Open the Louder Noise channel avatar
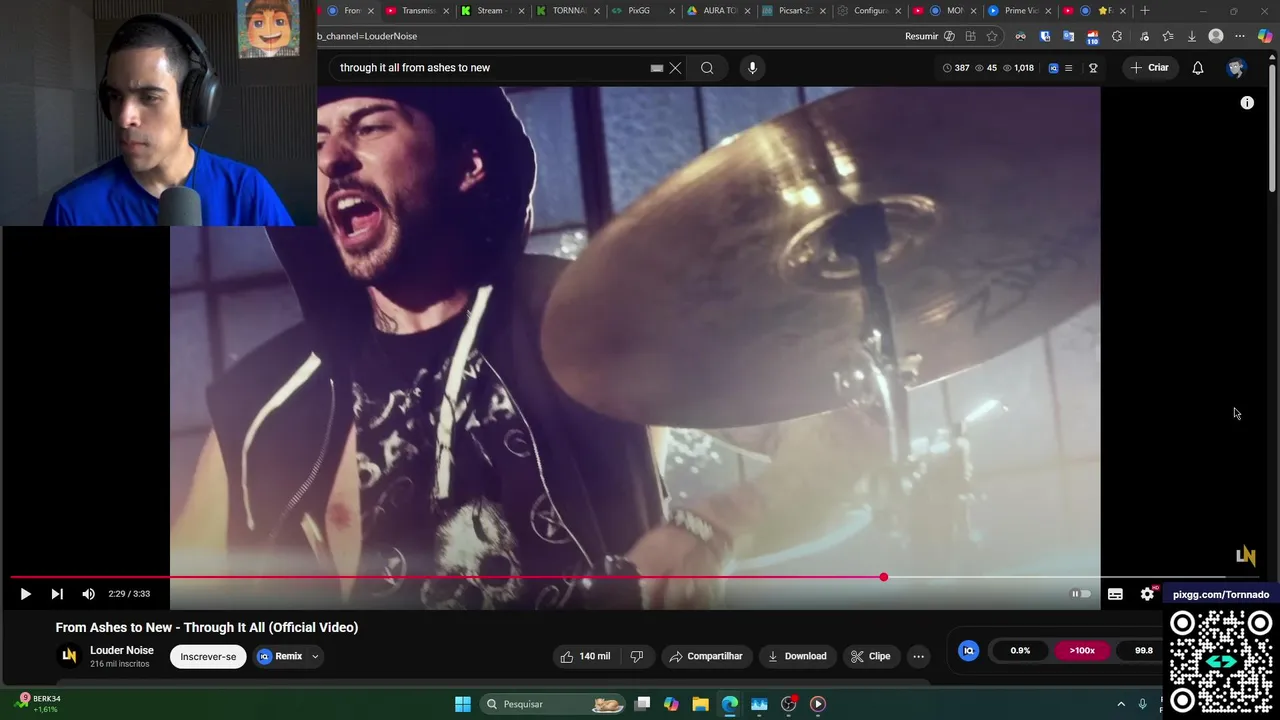 point(69,656)
